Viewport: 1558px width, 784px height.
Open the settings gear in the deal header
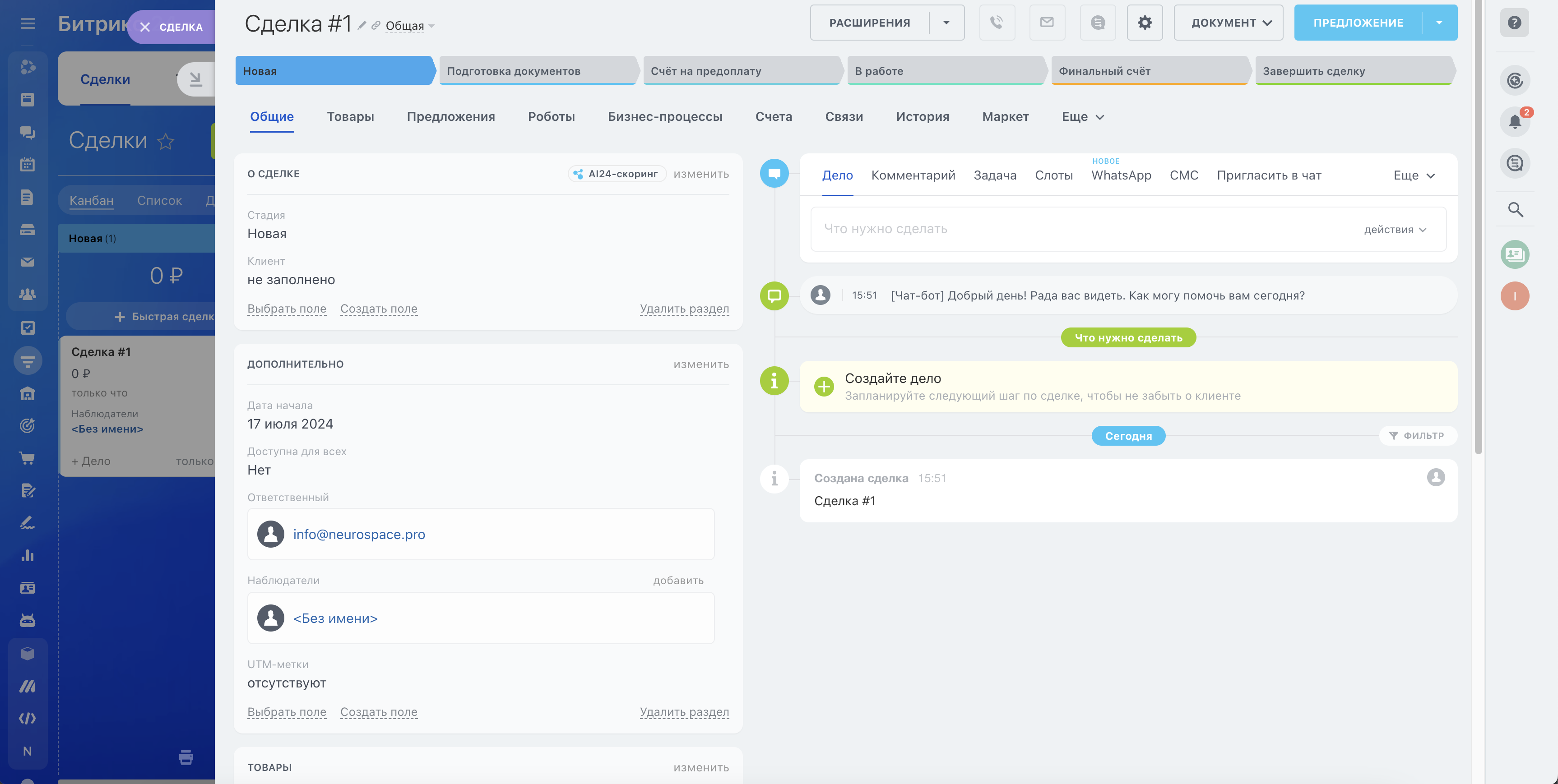(1144, 23)
